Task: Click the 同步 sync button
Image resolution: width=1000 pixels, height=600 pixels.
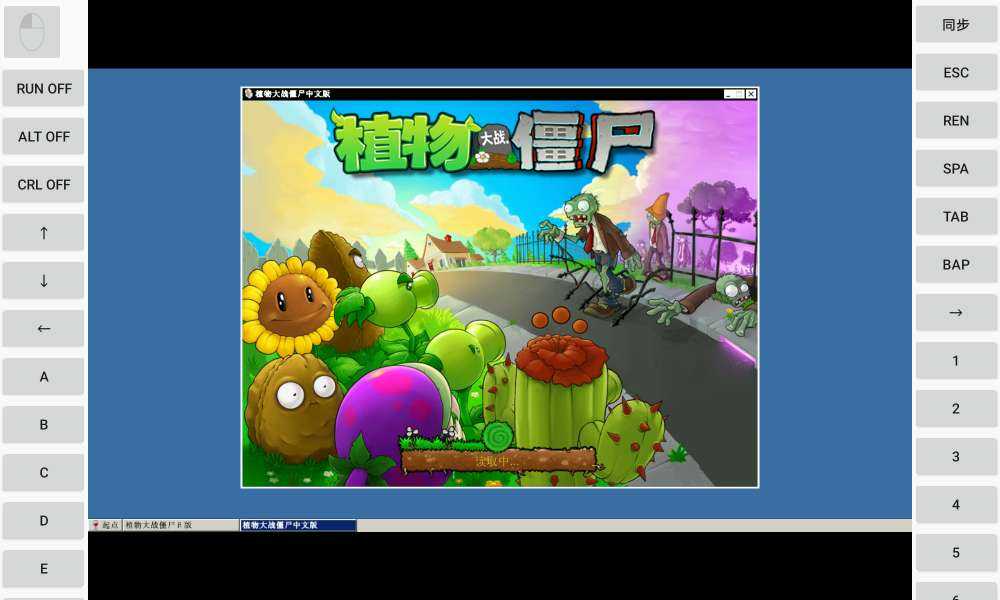Action: (x=956, y=25)
